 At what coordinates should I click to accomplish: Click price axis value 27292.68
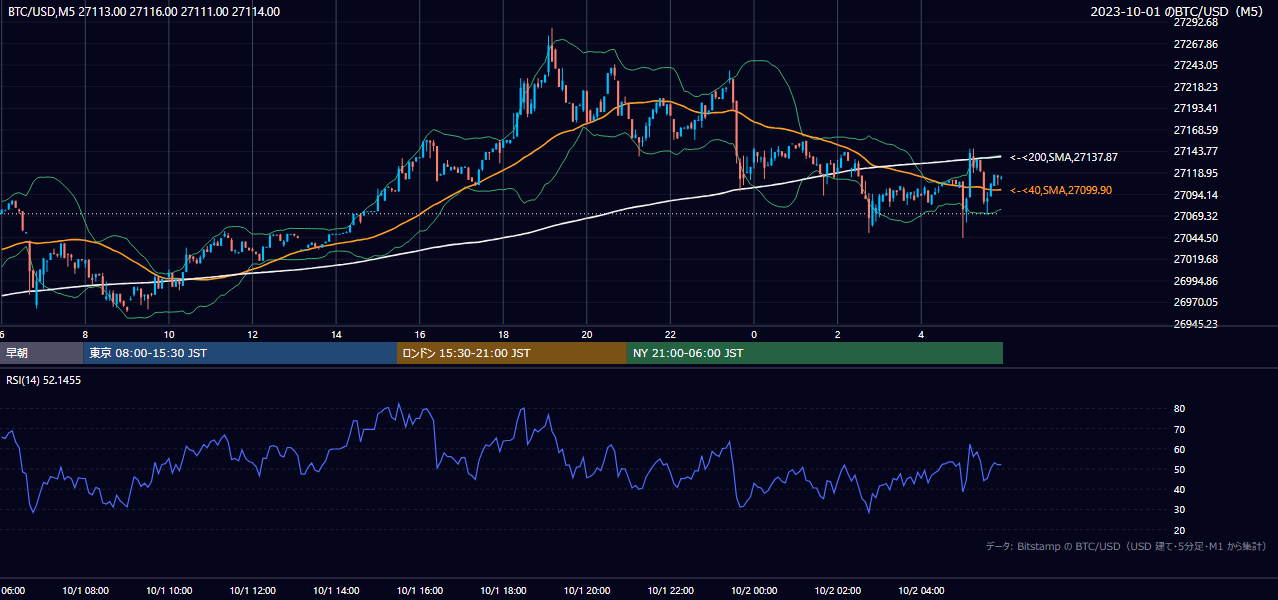coord(1196,22)
